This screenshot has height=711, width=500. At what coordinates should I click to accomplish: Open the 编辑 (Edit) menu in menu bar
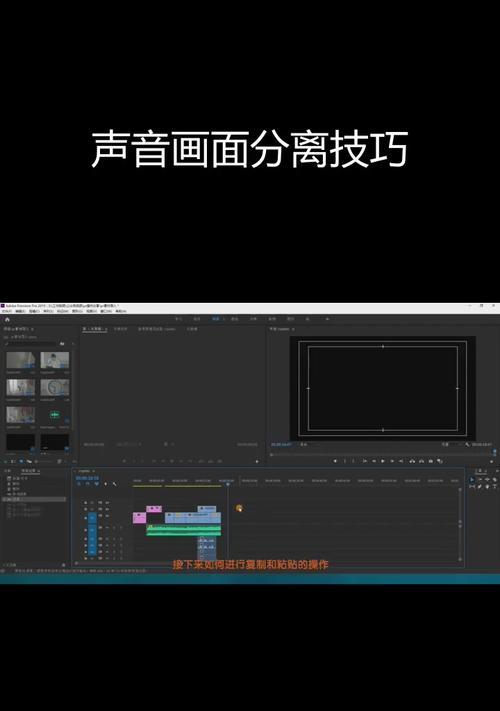tap(20, 312)
